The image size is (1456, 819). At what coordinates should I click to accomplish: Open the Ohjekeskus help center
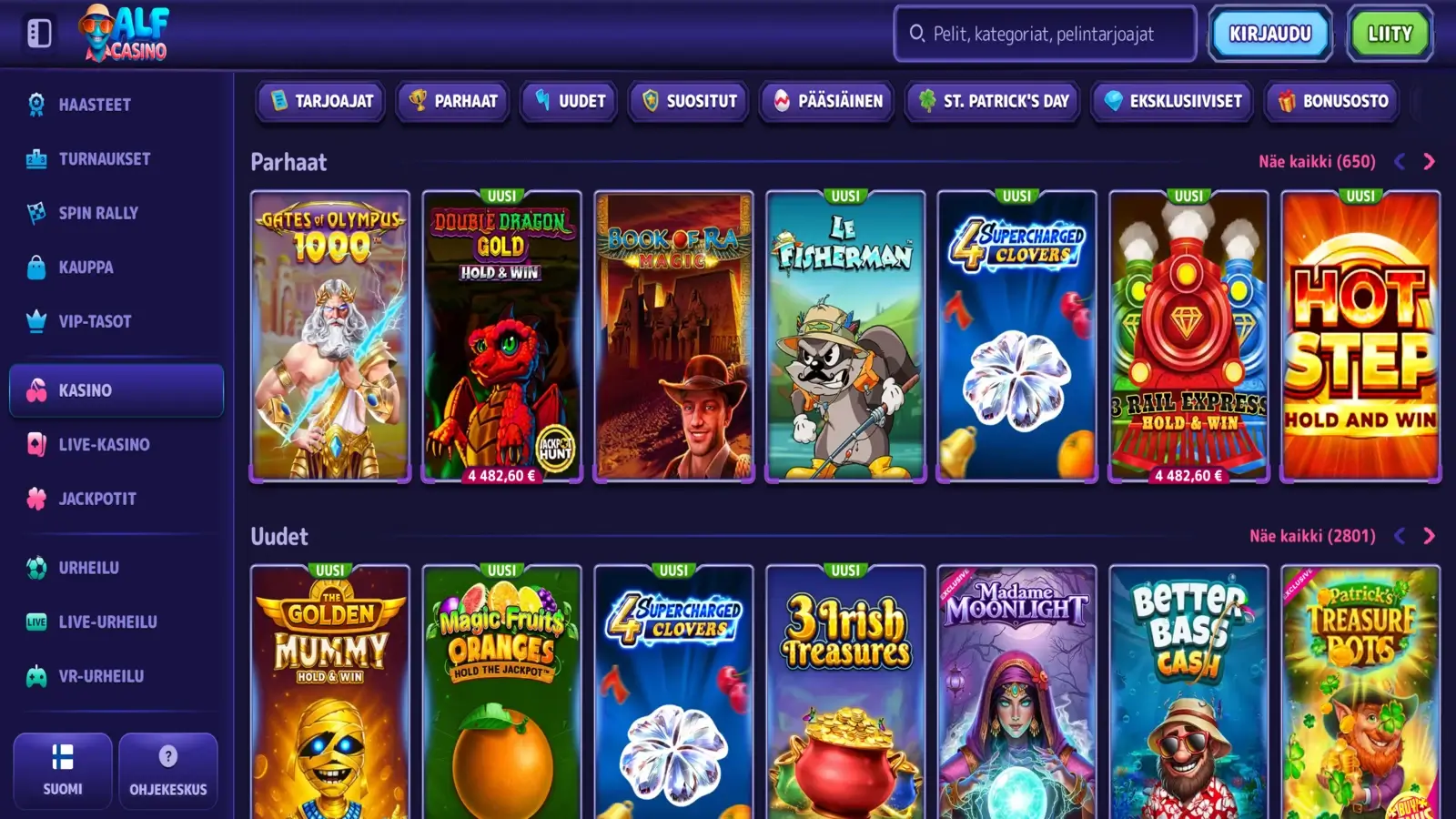(168, 771)
